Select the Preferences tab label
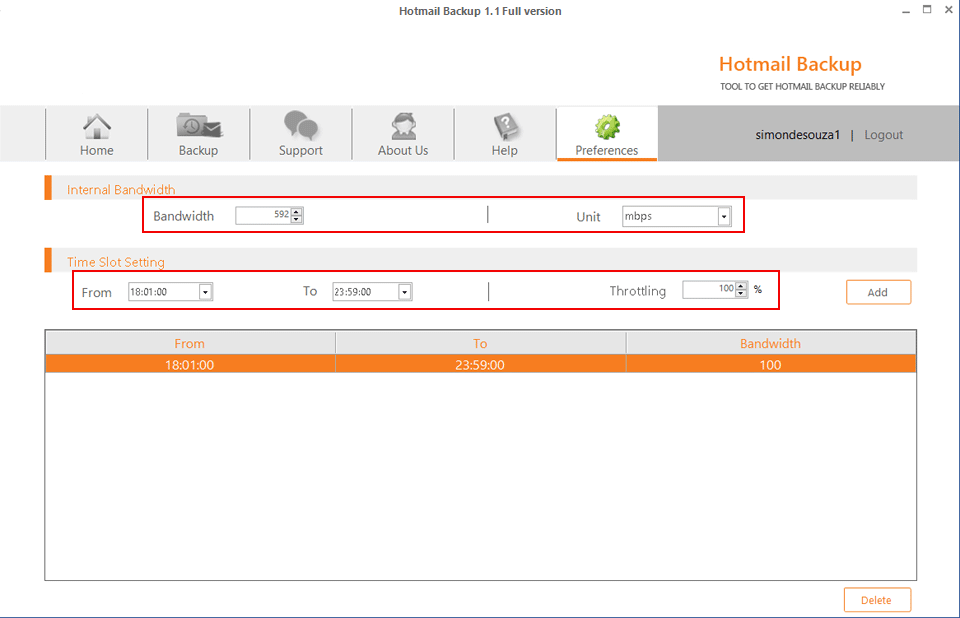The height and width of the screenshot is (618, 960). [x=607, y=151]
